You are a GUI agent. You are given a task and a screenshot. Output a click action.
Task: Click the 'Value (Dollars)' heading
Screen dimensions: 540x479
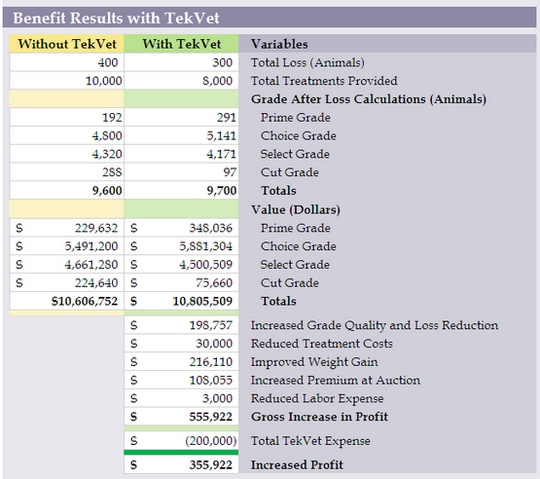[x=295, y=210]
